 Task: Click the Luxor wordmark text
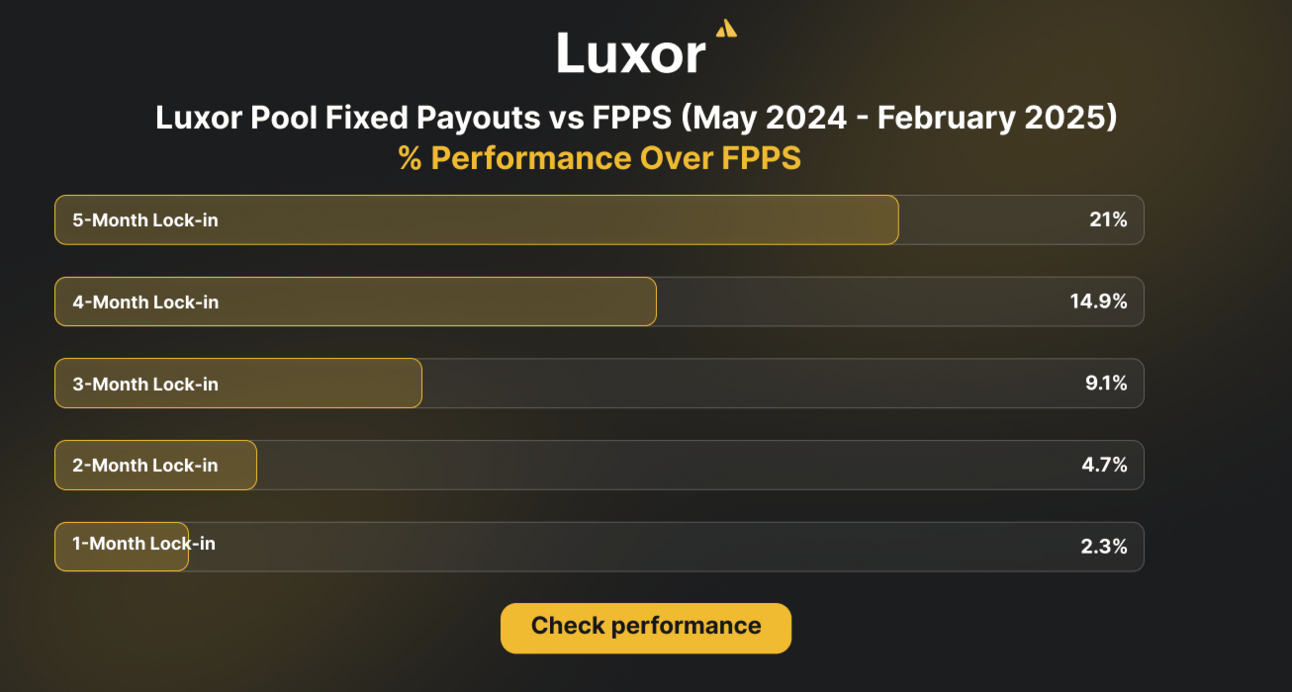[x=631, y=52]
